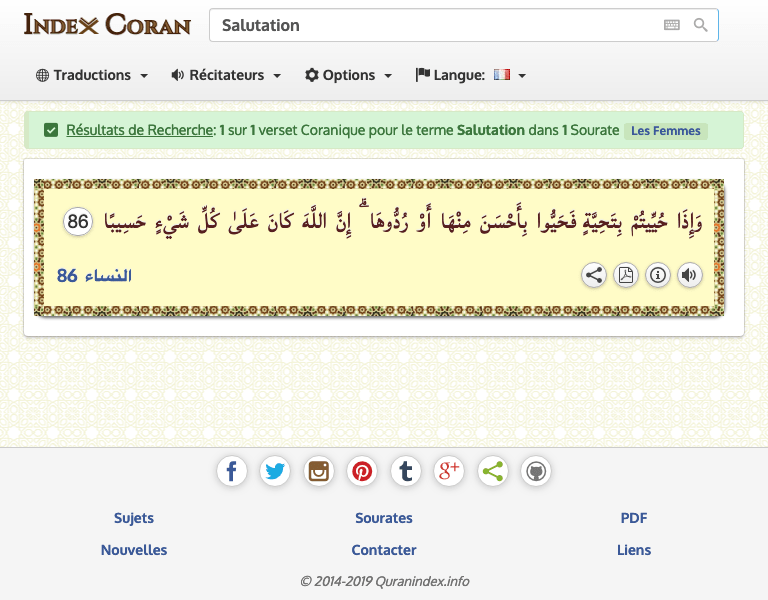Click the green results checkbox icon

click(51, 130)
